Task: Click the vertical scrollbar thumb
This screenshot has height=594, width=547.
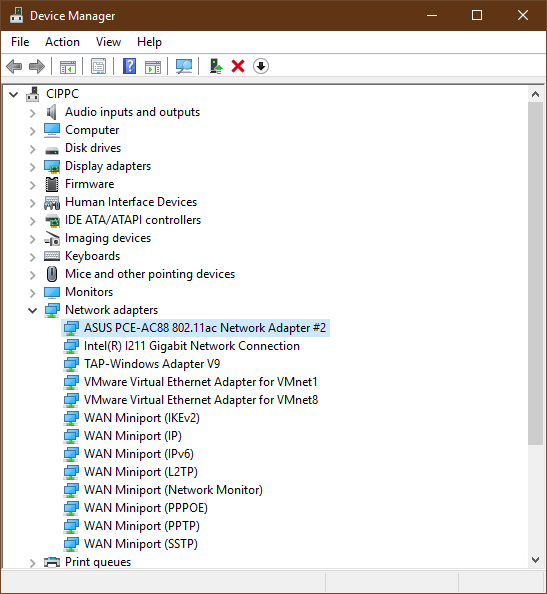Action: [535, 273]
